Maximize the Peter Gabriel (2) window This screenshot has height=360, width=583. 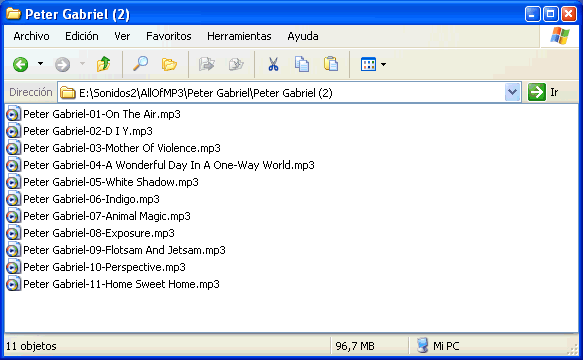[551, 14]
